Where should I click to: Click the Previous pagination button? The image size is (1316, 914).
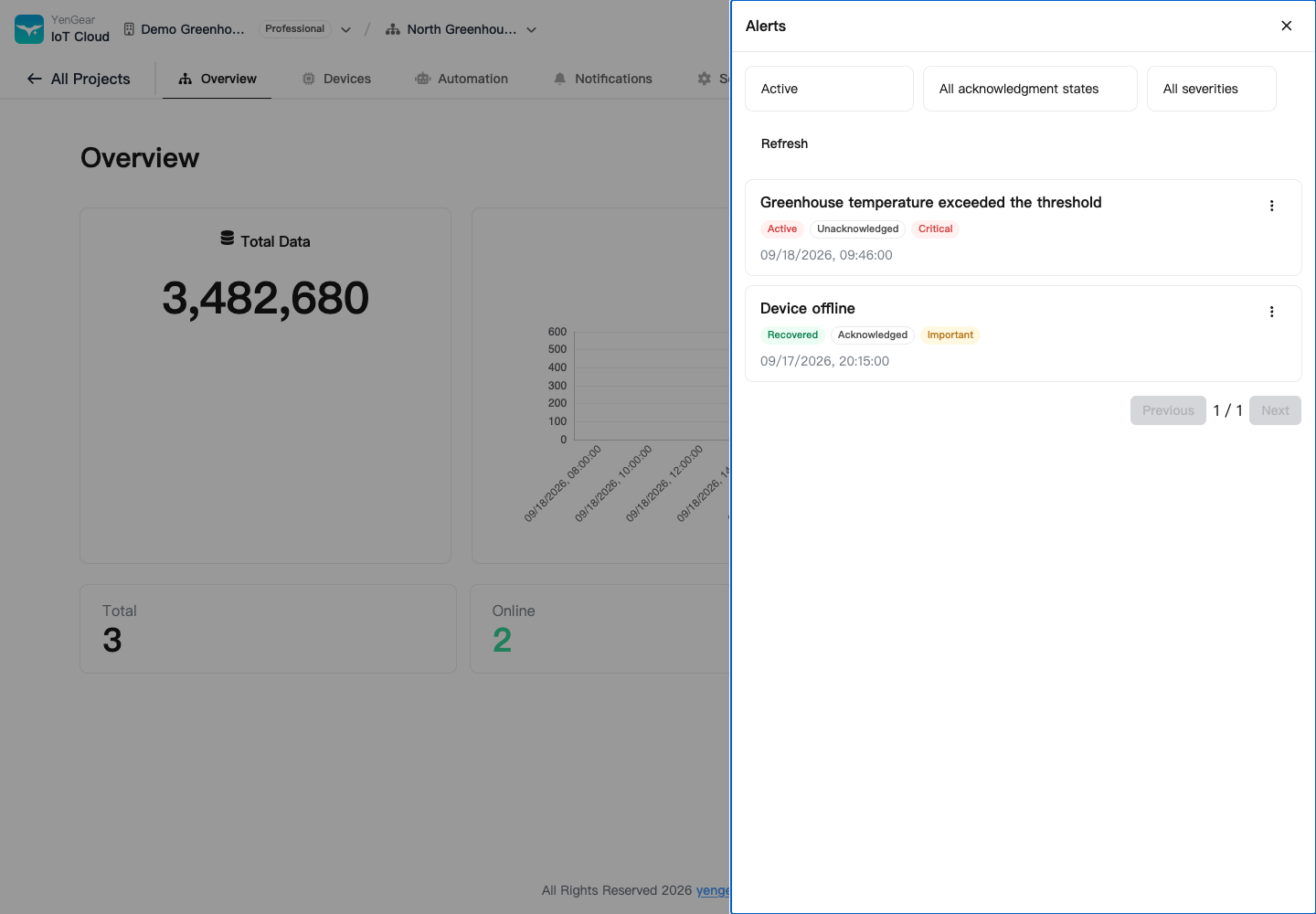click(x=1168, y=410)
